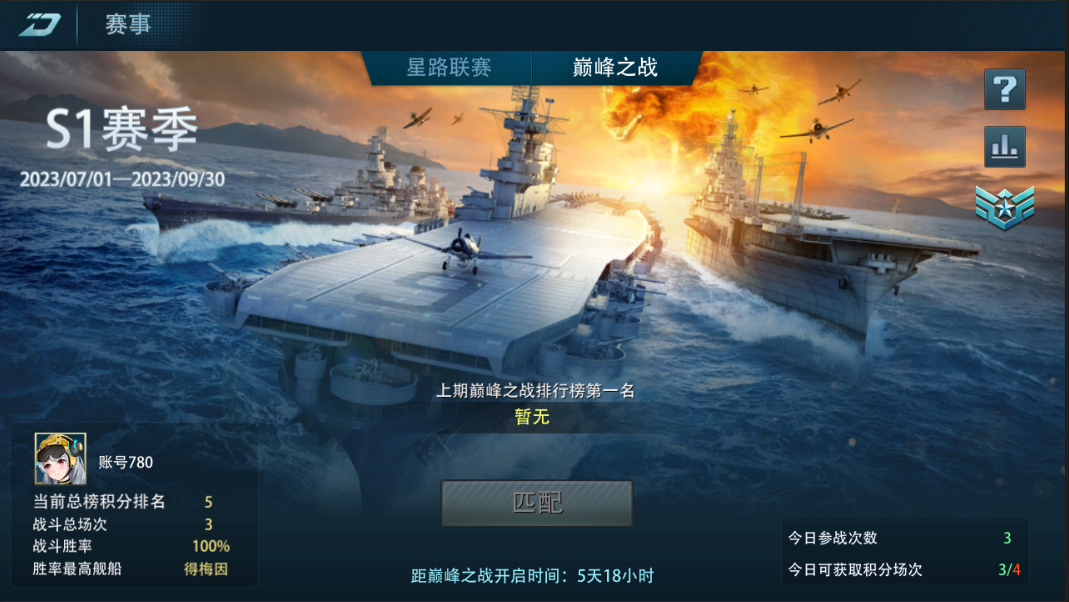This screenshot has width=1069, height=602.
Task: Click the S1赛季 season heading
Action: [122, 130]
